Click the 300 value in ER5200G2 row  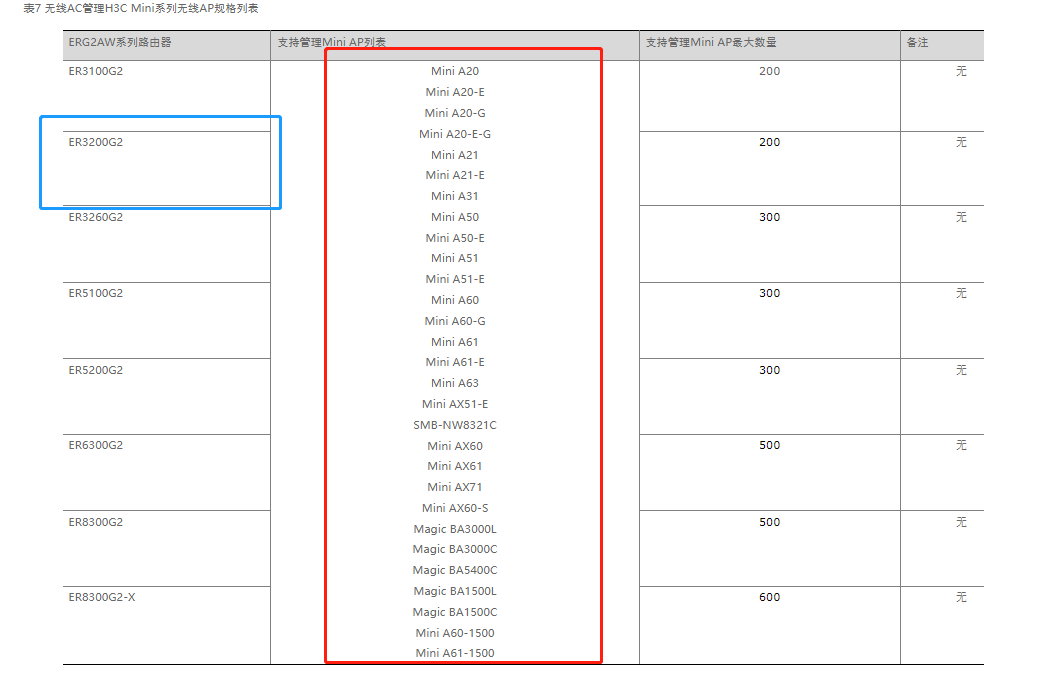[769, 370]
